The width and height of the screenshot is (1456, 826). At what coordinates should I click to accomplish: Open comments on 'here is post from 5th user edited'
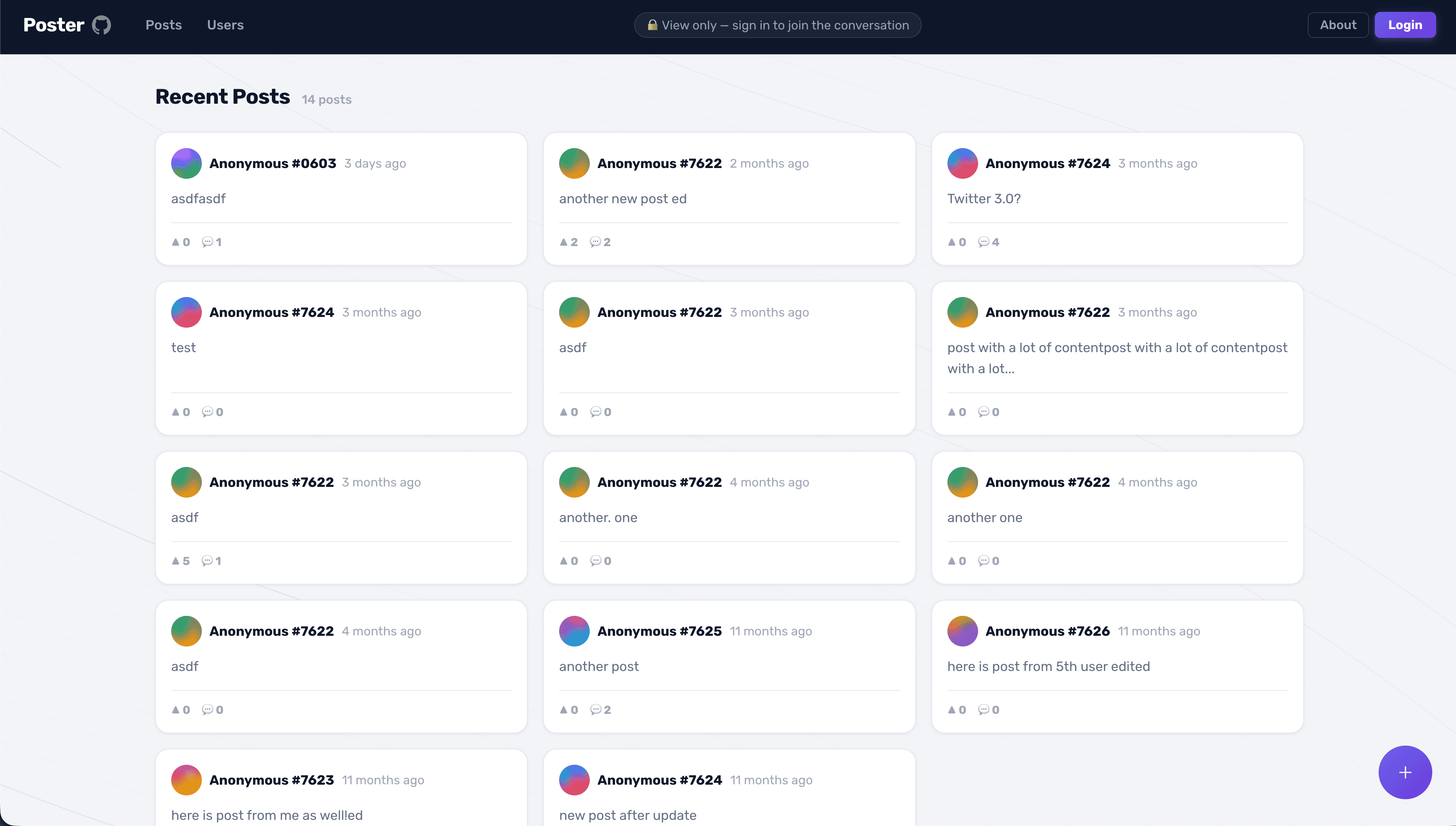tap(988, 710)
